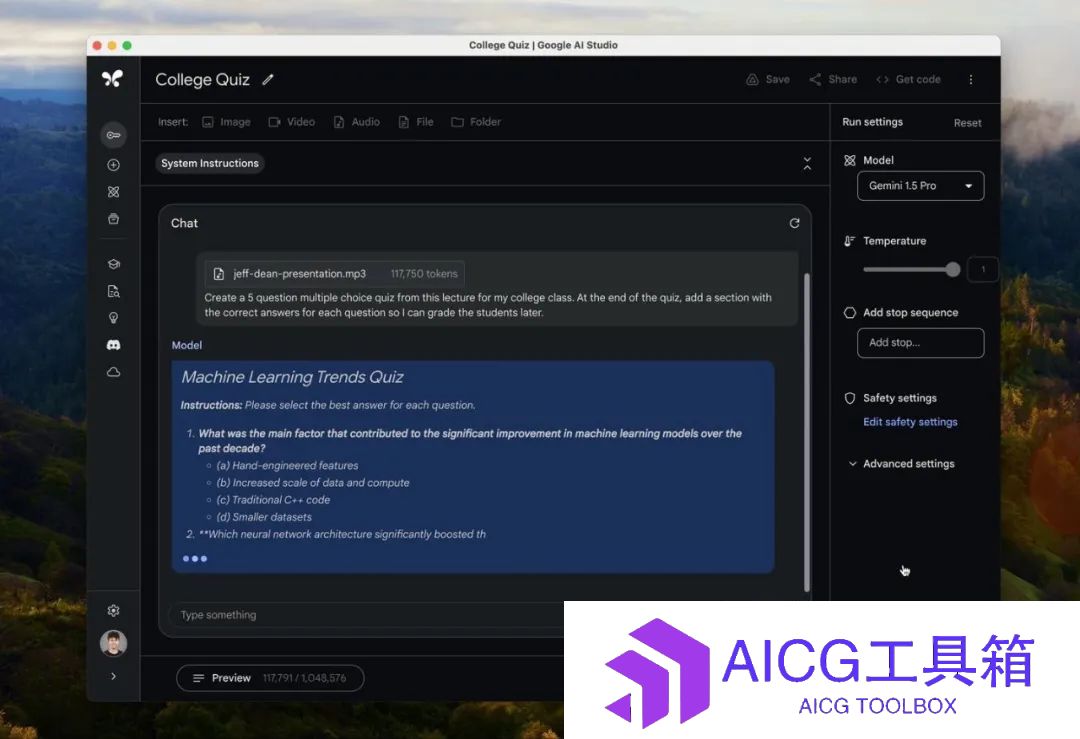
Task: Select the jeff-dean-presentation.mp3 file chip
Action: coord(334,273)
